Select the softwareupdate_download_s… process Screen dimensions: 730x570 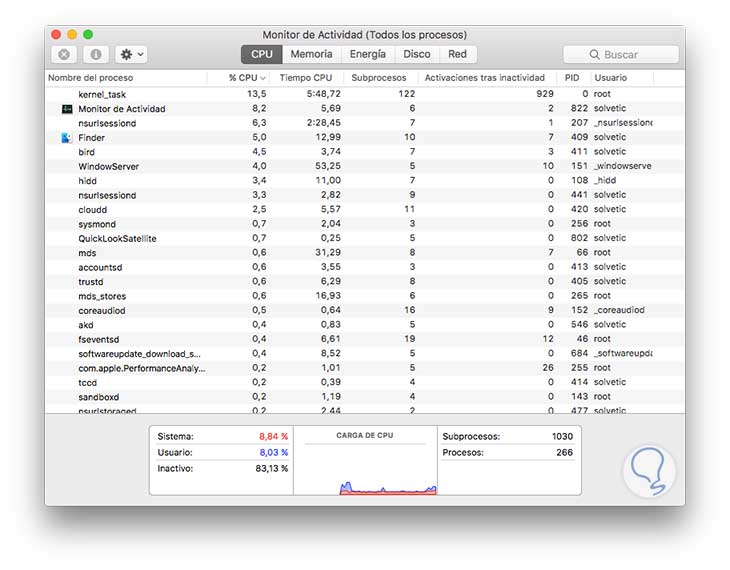[365, 354]
